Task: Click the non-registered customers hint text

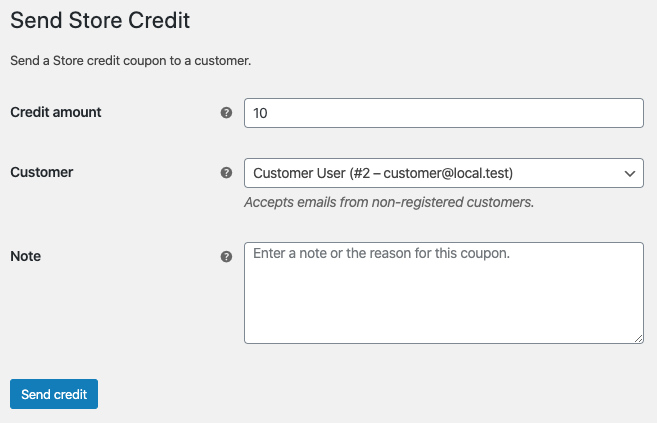Action: click(x=389, y=202)
